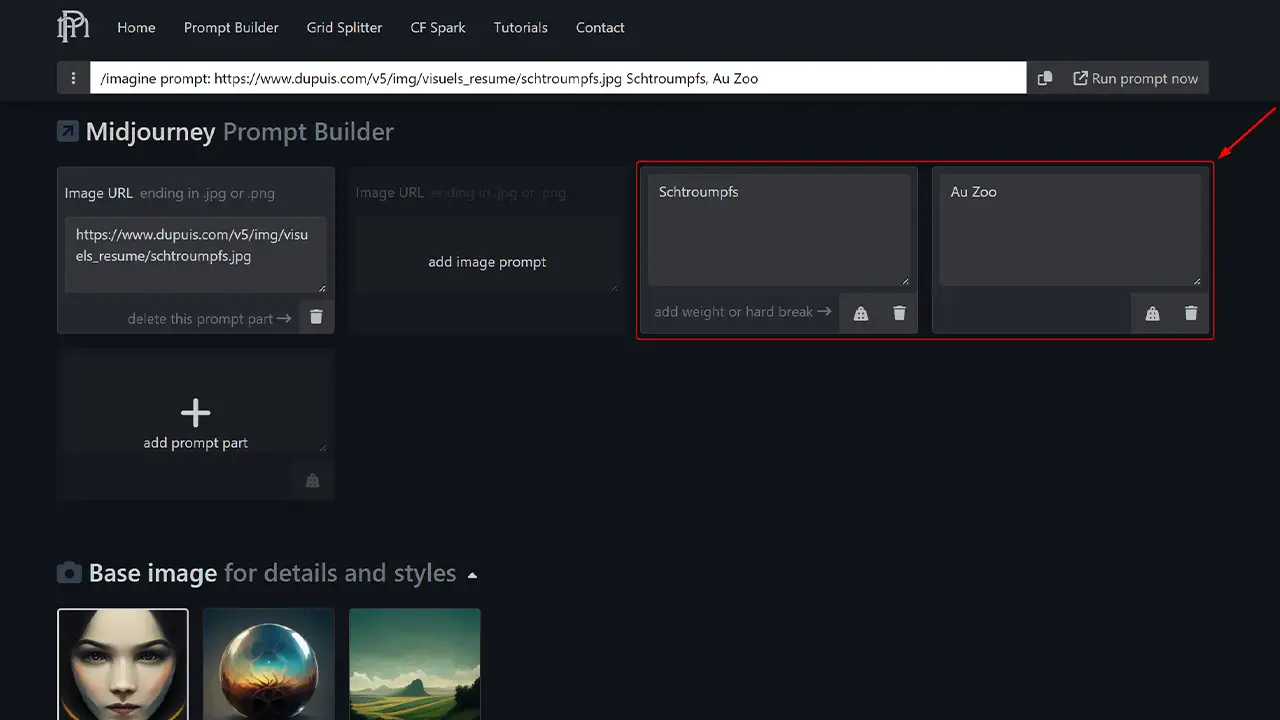Select the green landscape base image thumbnail
Image resolution: width=1280 pixels, height=720 pixels.
415,664
